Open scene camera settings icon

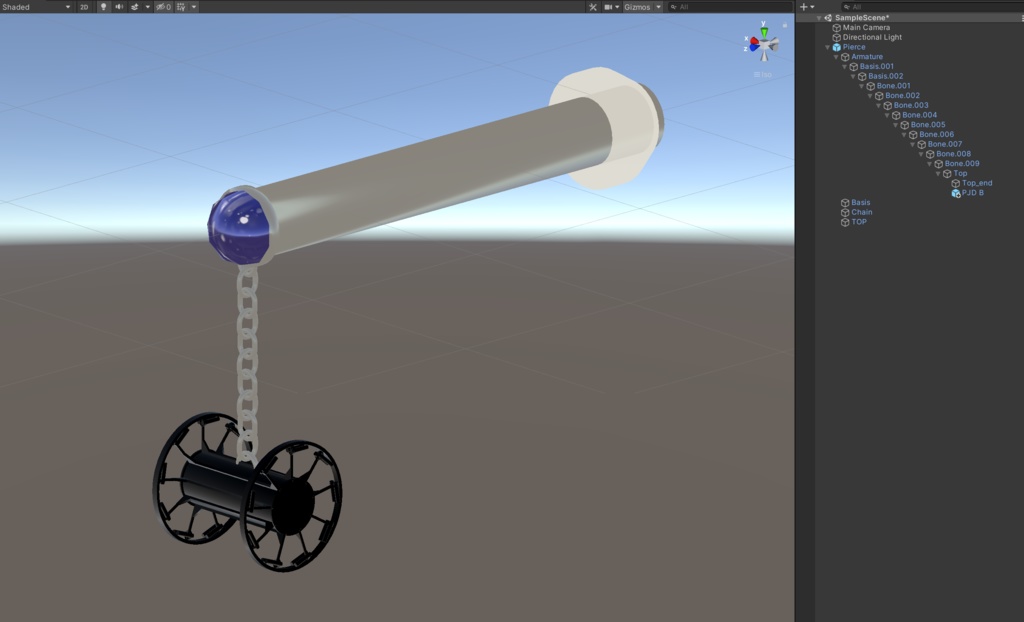609,7
